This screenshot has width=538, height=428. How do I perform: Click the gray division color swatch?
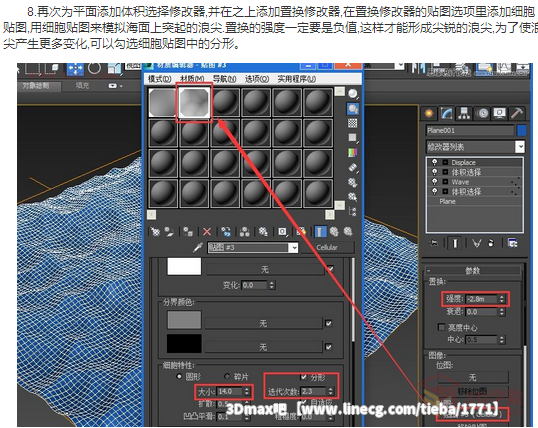coord(184,320)
